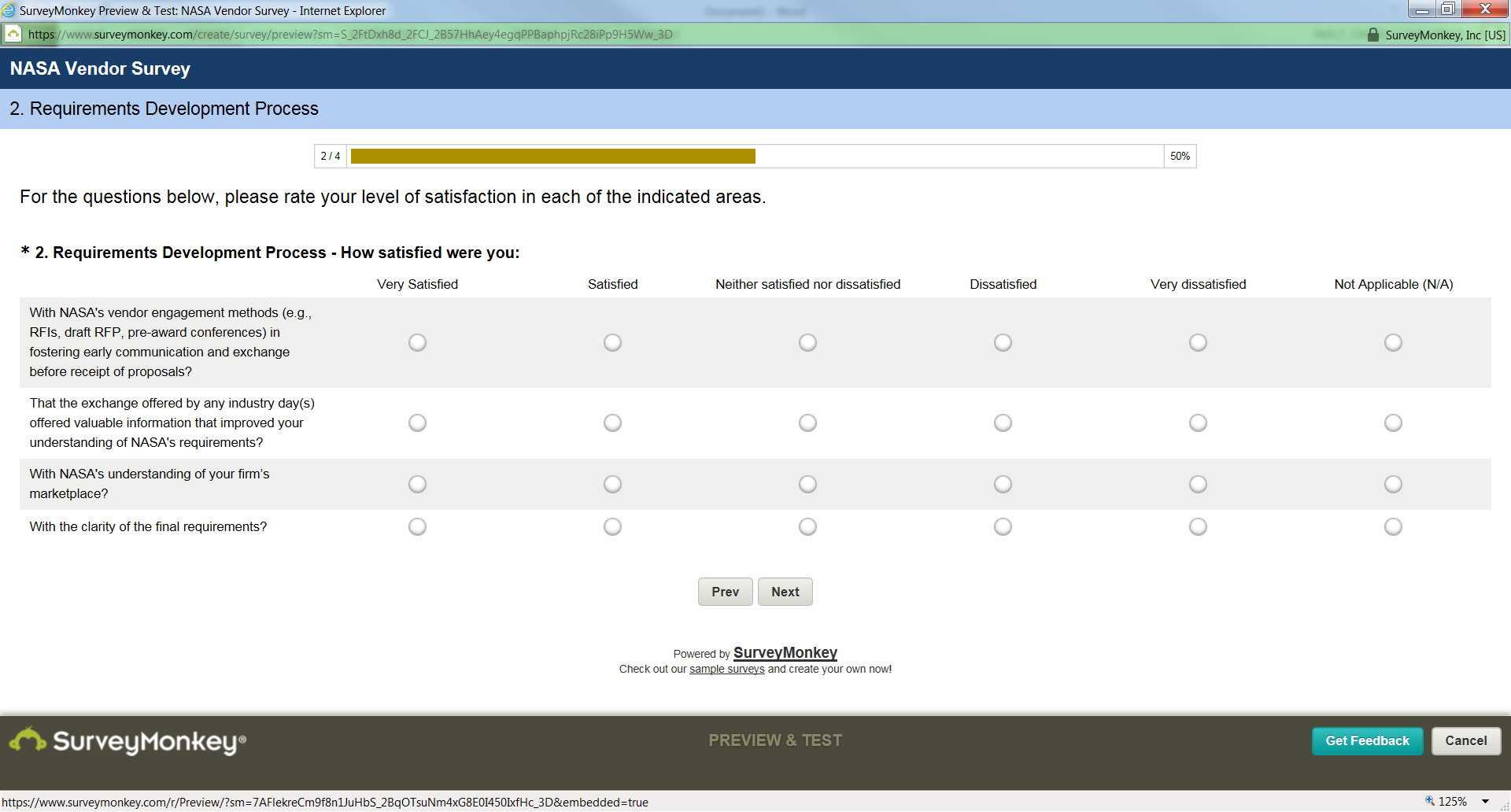Click the Get Feedback button

pyautogui.click(x=1367, y=740)
